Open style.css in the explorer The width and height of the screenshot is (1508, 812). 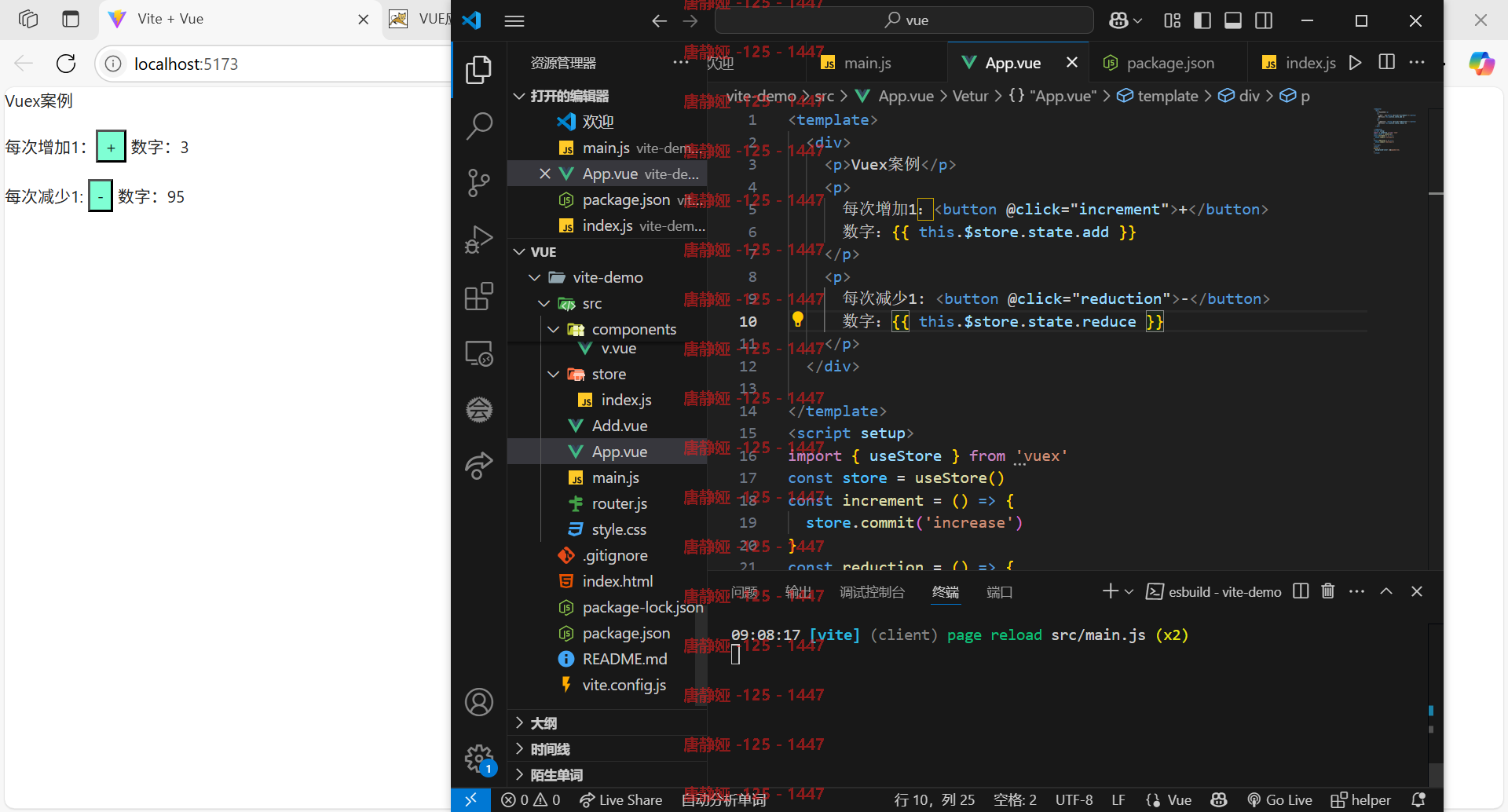(x=619, y=529)
